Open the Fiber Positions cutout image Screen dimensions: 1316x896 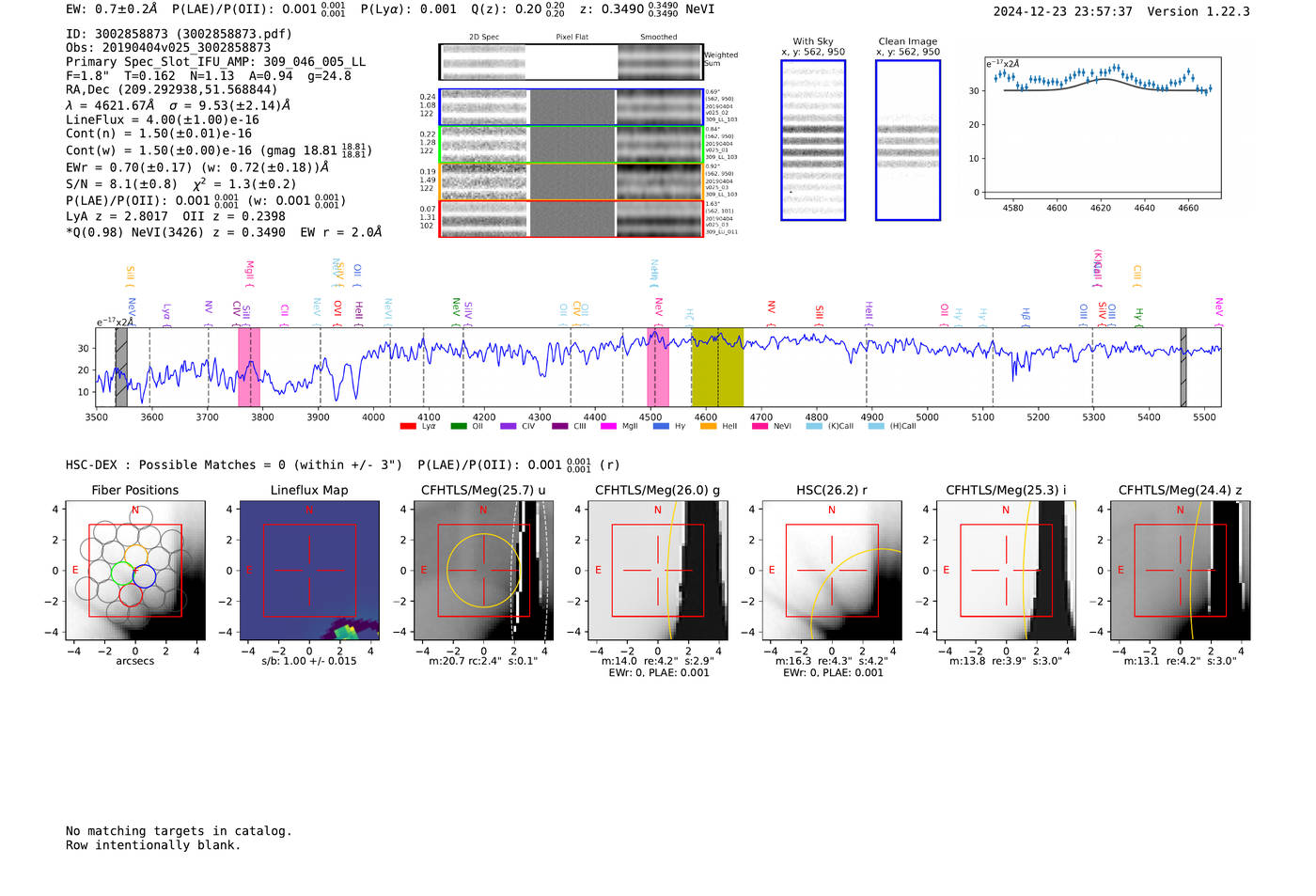135,570
